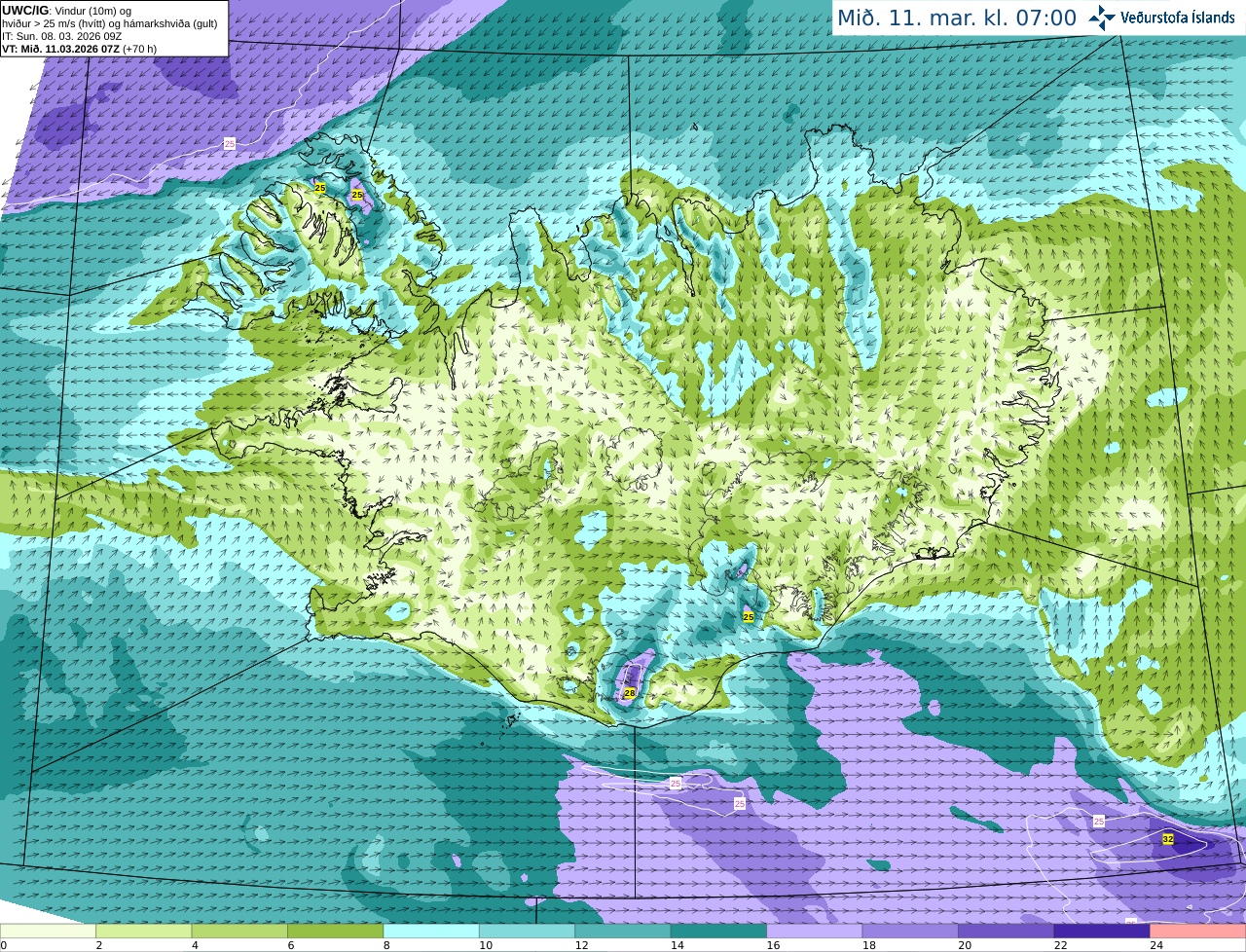Click the legend scale number 22
Viewport: 1246px width, 952px height.
tap(1061, 945)
